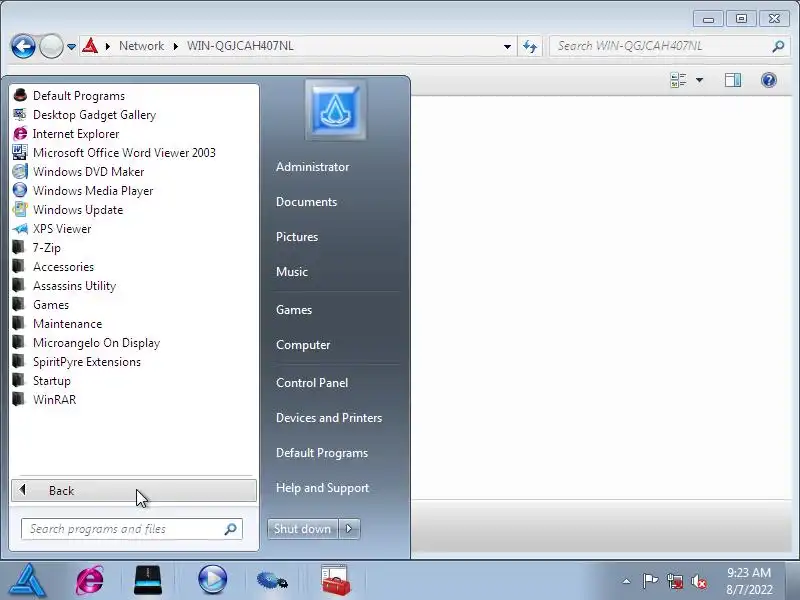Open Help and Support

(322, 488)
